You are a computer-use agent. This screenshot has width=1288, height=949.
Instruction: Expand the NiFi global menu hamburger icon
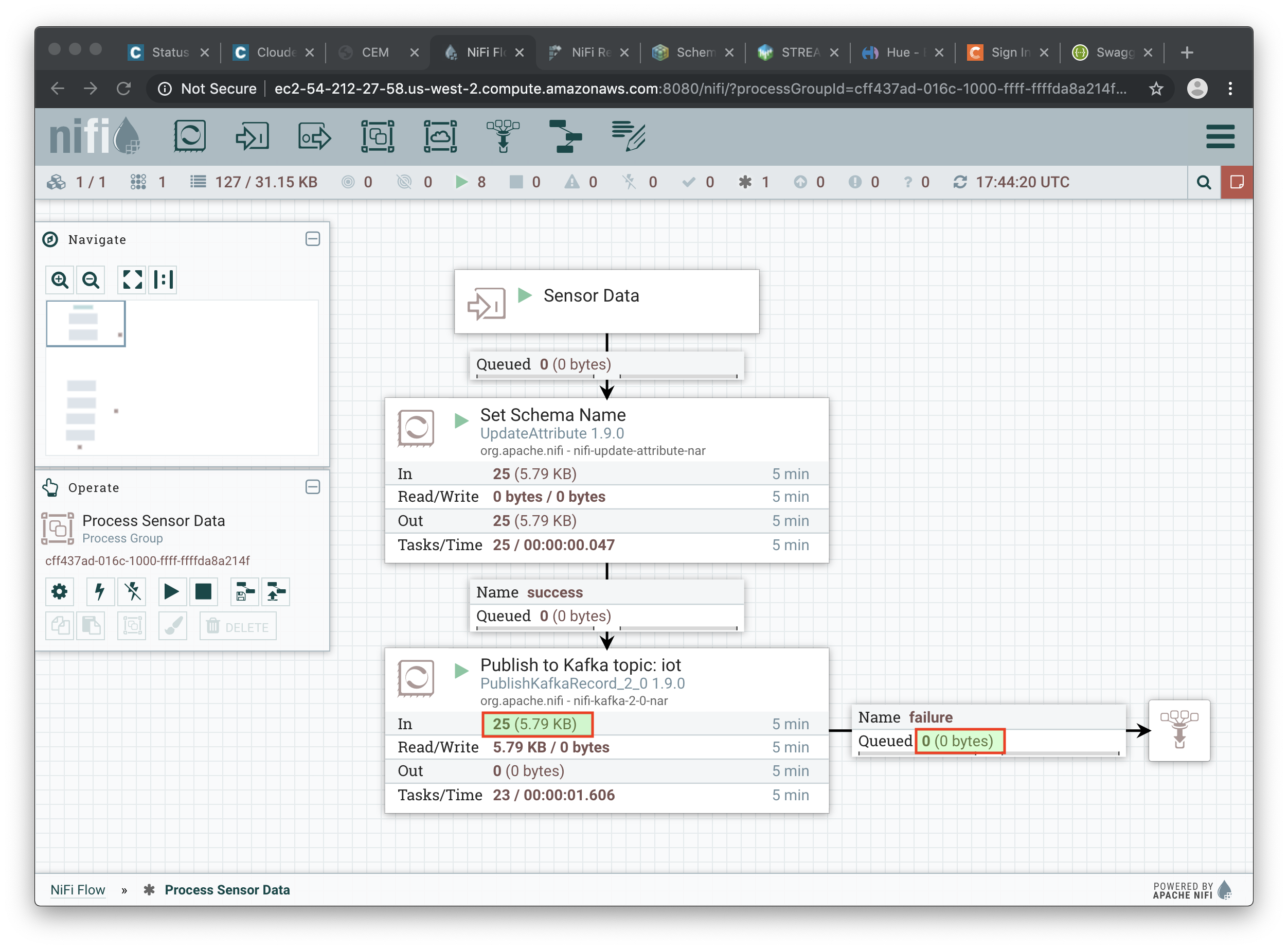coord(1221,137)
